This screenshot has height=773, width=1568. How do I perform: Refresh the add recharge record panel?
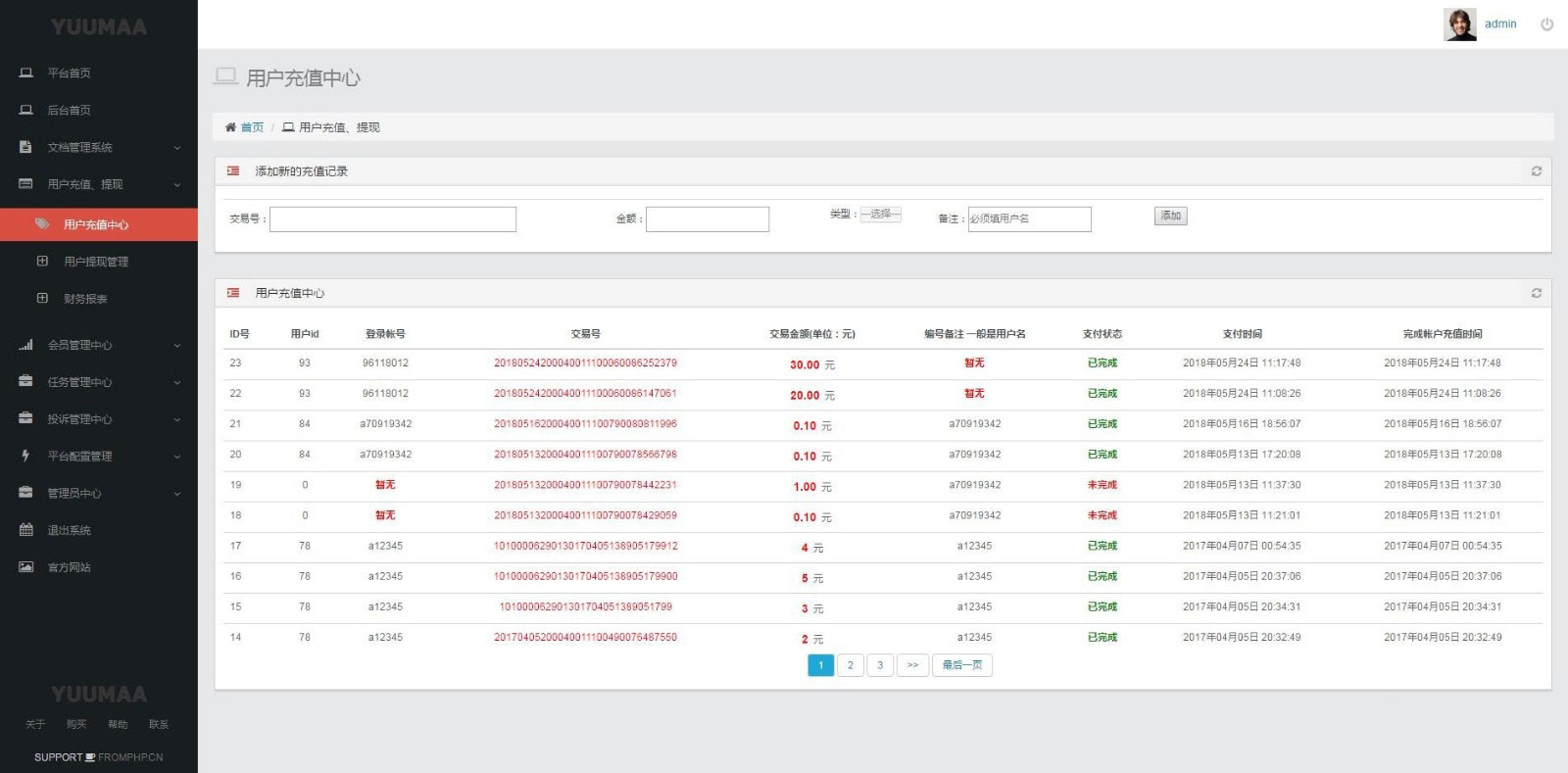click(1536, 171)
